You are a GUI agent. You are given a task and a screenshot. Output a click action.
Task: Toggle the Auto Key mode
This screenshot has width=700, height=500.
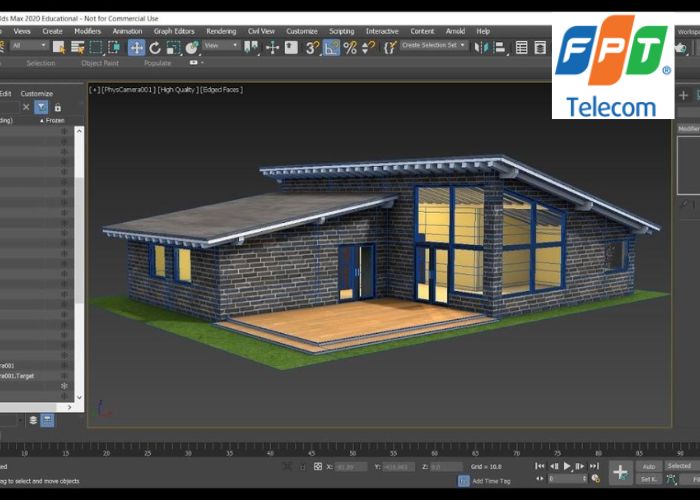[649, 466]
